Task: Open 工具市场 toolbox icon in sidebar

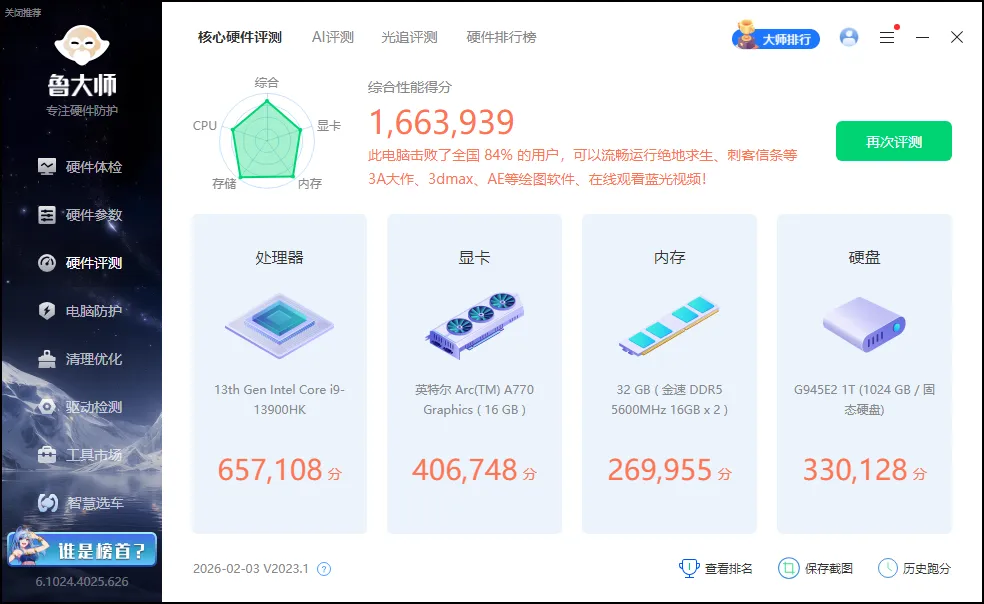Action: [47, 455]
